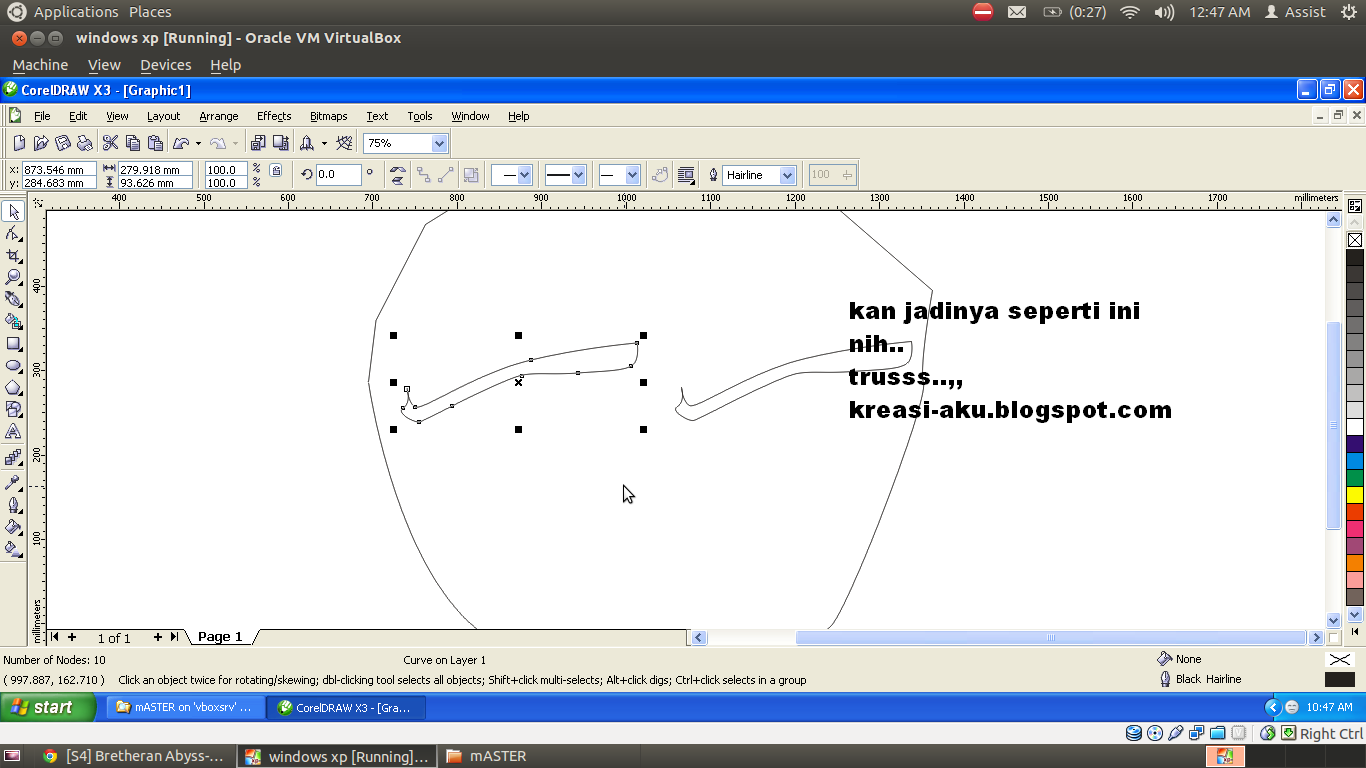Click the horizontal scrollbar thumb
Screen dimensions: 1366x768
click(1051, 637)
